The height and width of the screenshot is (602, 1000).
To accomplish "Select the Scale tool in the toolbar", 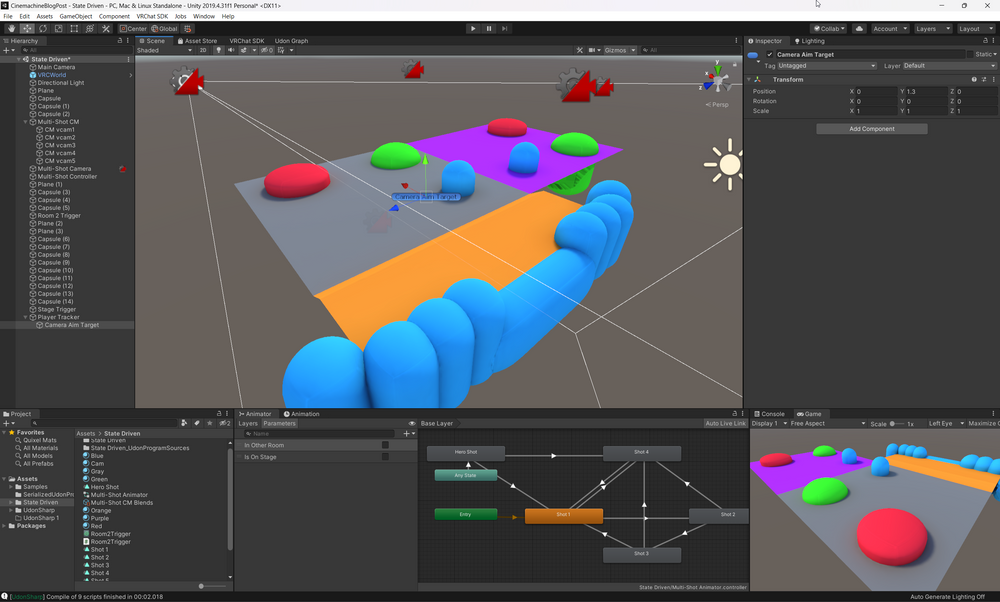I will [58, 28].
